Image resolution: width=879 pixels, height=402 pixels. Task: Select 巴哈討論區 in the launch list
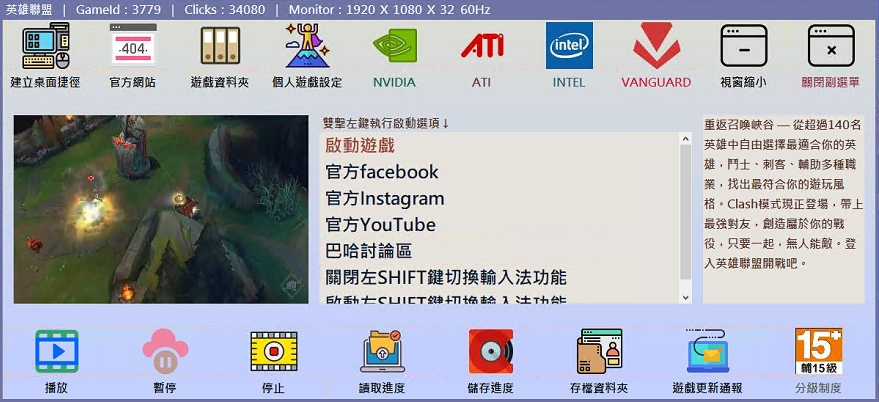[x=499, y=251]
